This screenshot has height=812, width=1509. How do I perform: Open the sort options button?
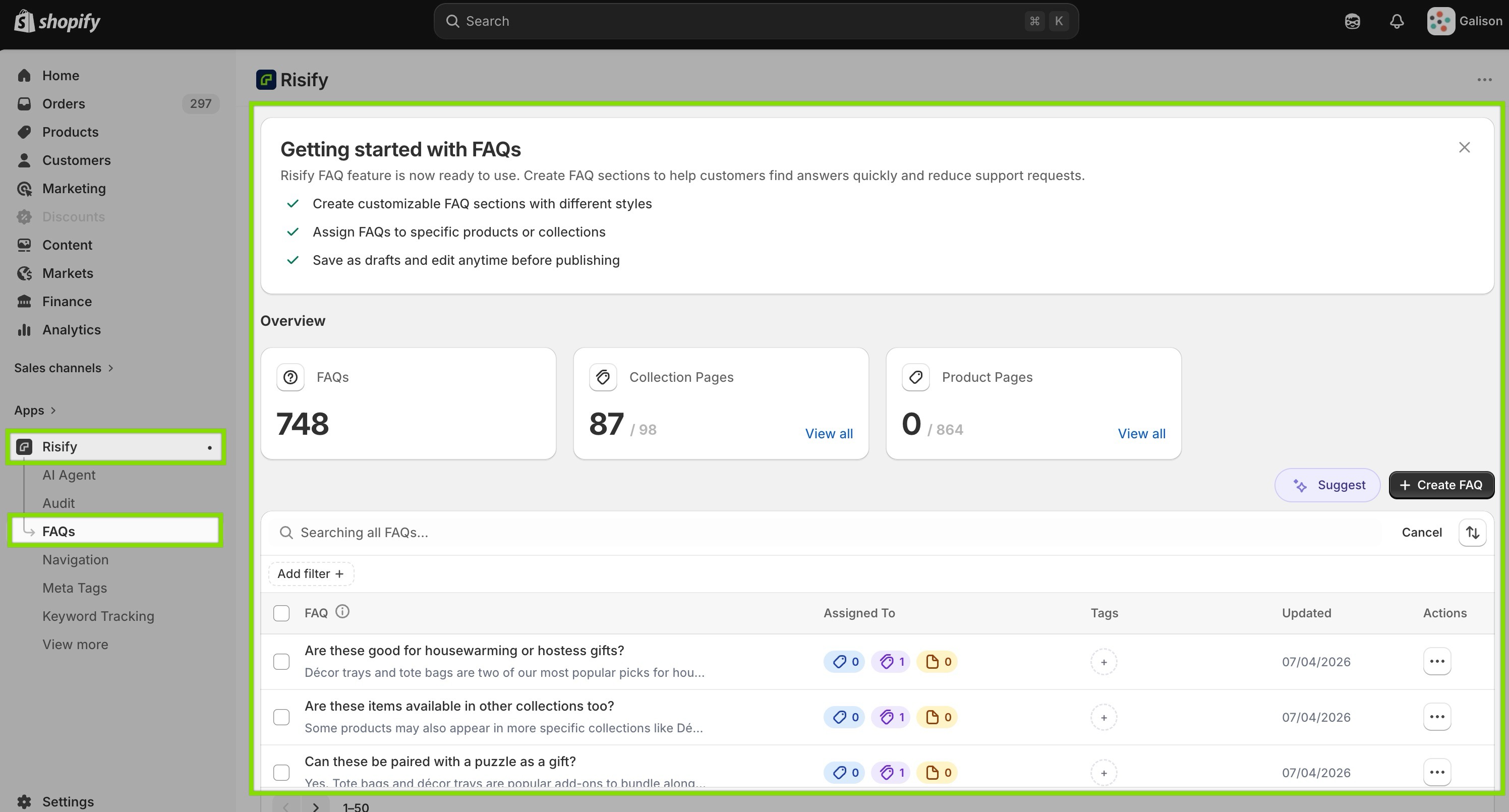pyautogui.click(x=1472, y=532)
